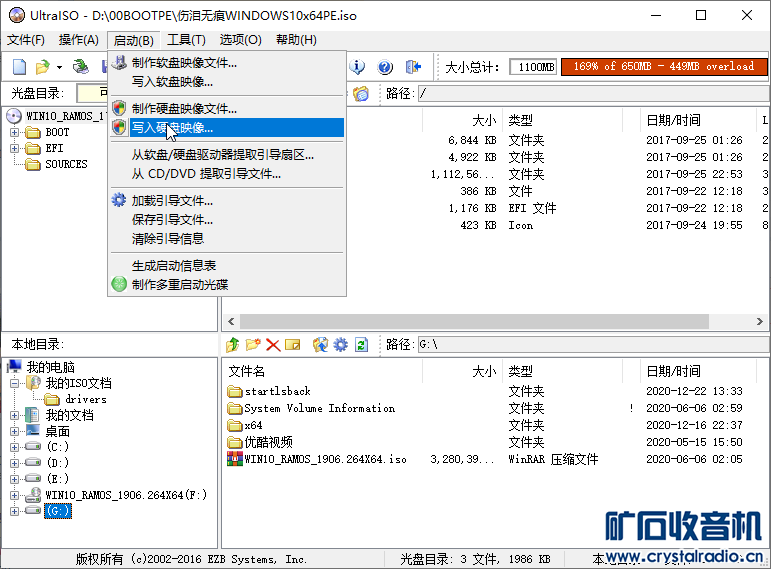Choose 清除引导信息 menu entry

pyautogui.click(x=227, y=239)
